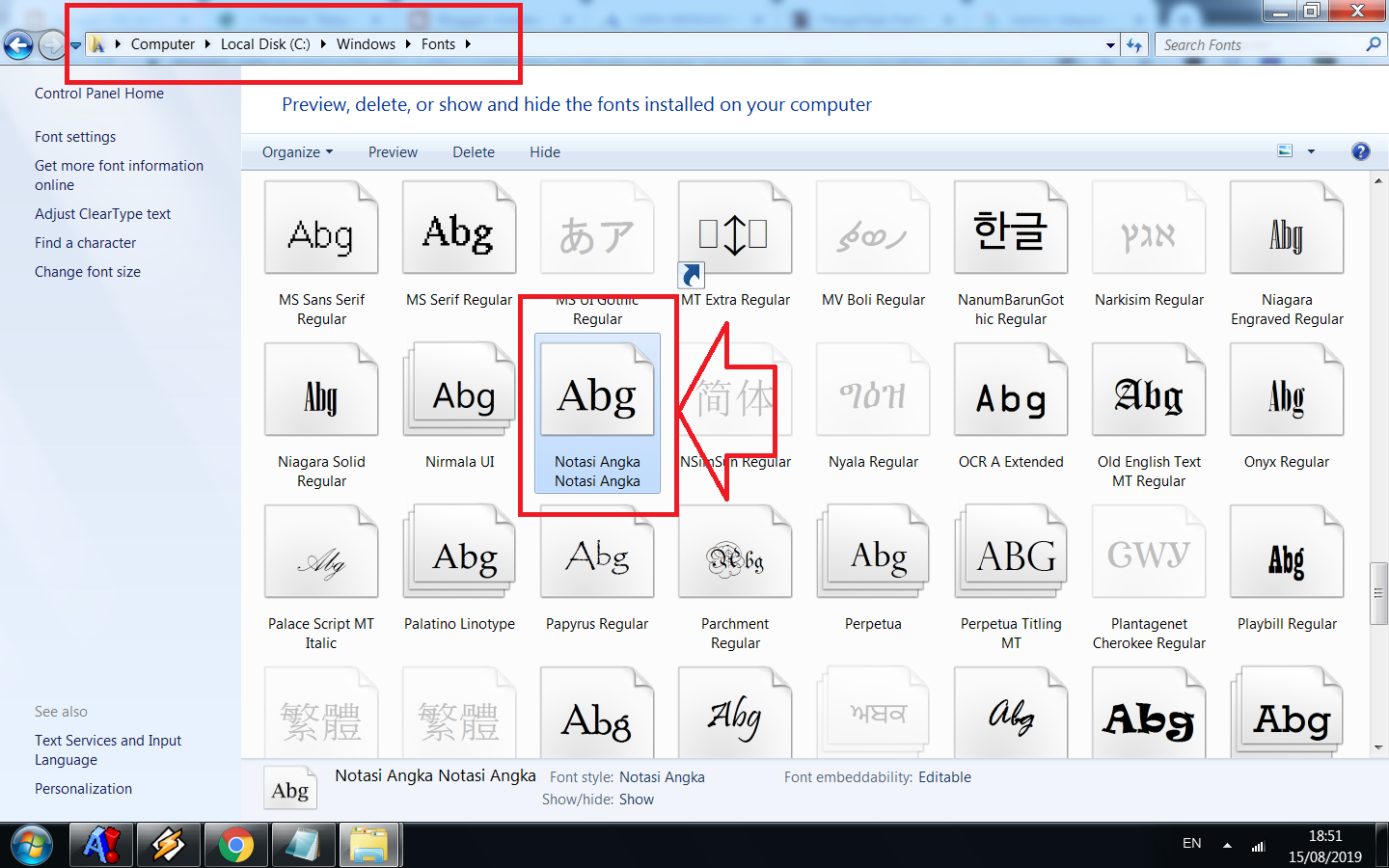1389x868 pixels.
Task: Select the Nirmala UI font family icon
Action: coord(459,391)
